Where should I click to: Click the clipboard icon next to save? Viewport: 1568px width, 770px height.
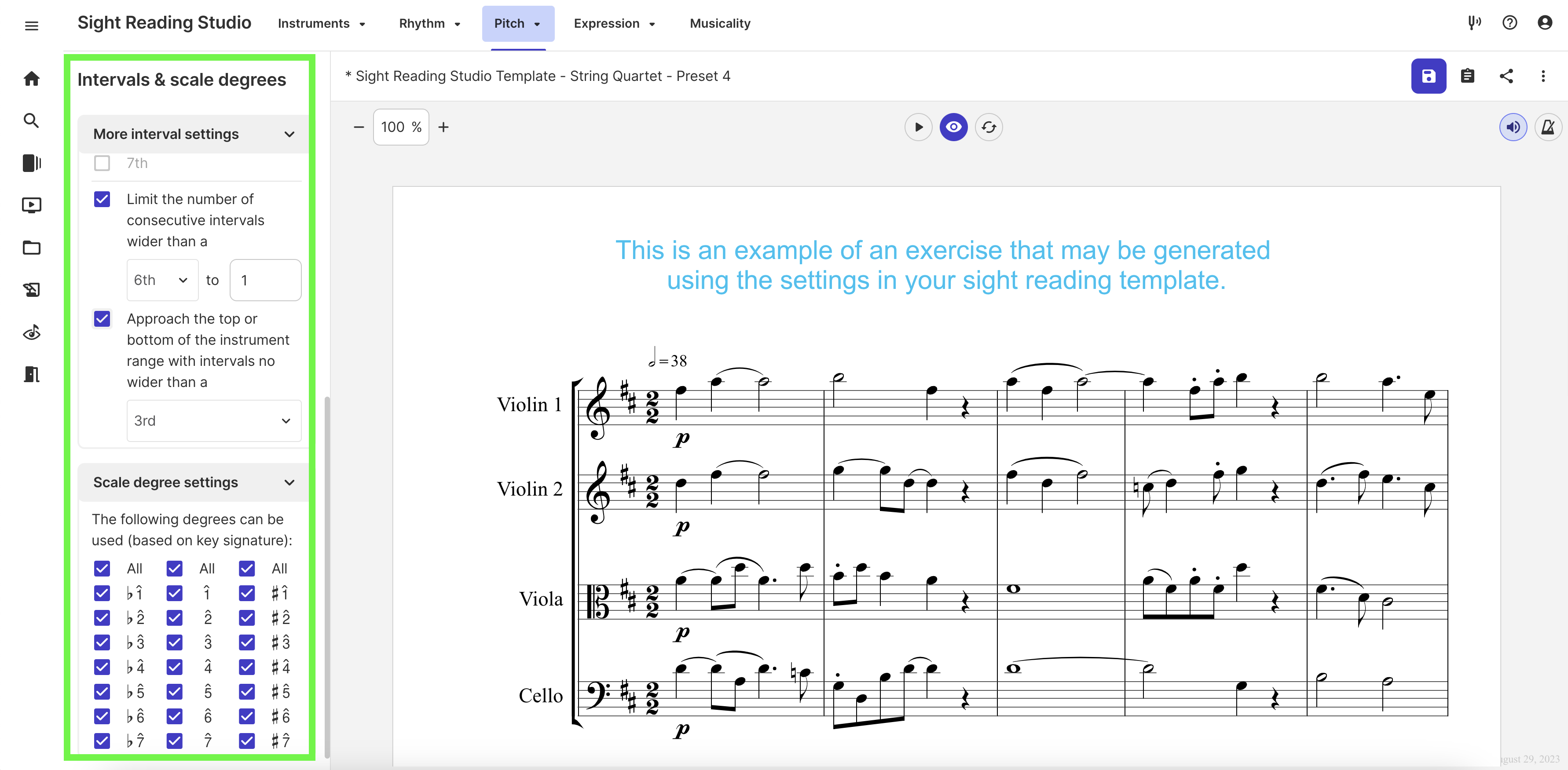point(1468,76)
